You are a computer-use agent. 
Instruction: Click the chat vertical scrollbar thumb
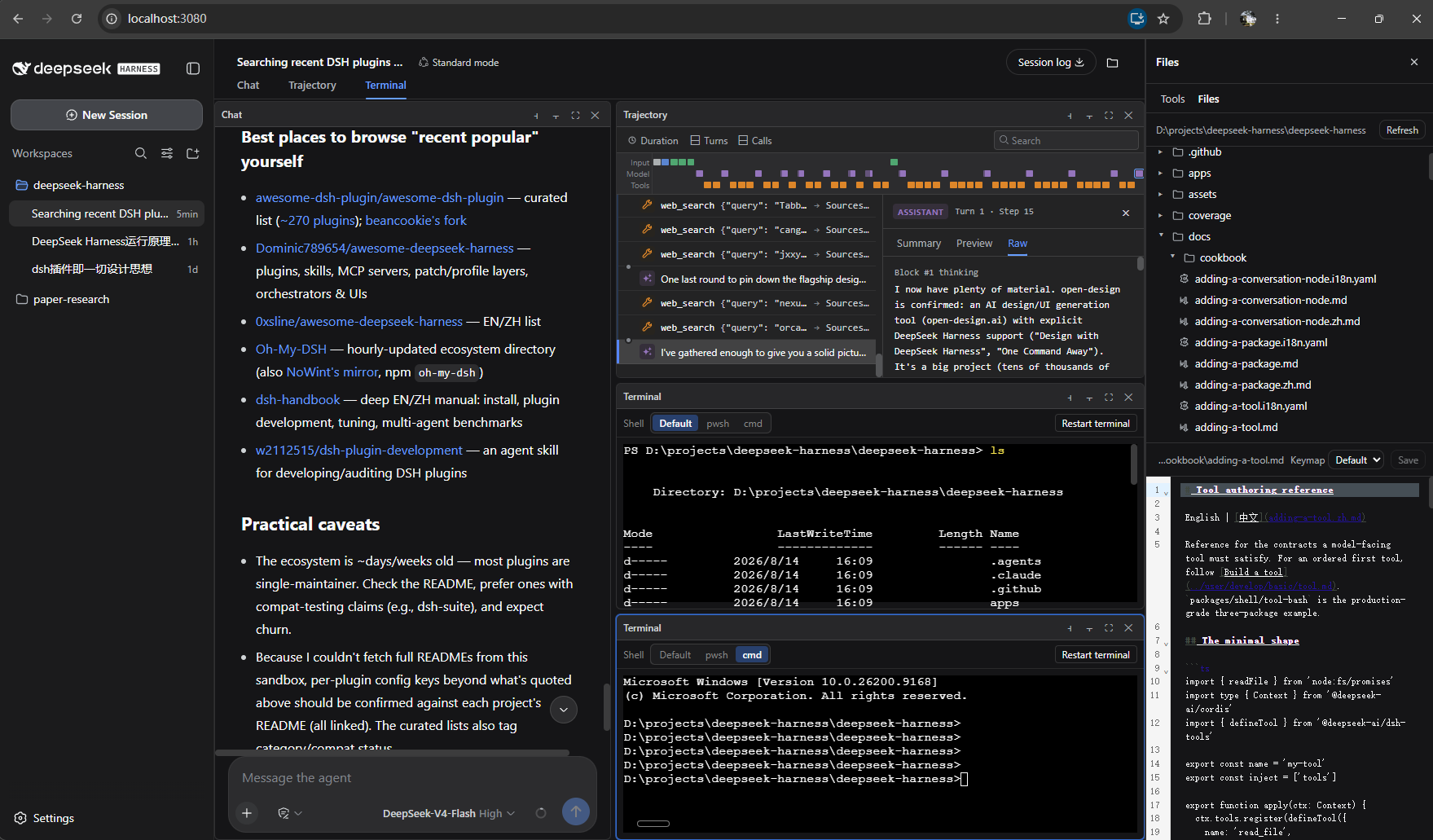click(x=606, y=707)
